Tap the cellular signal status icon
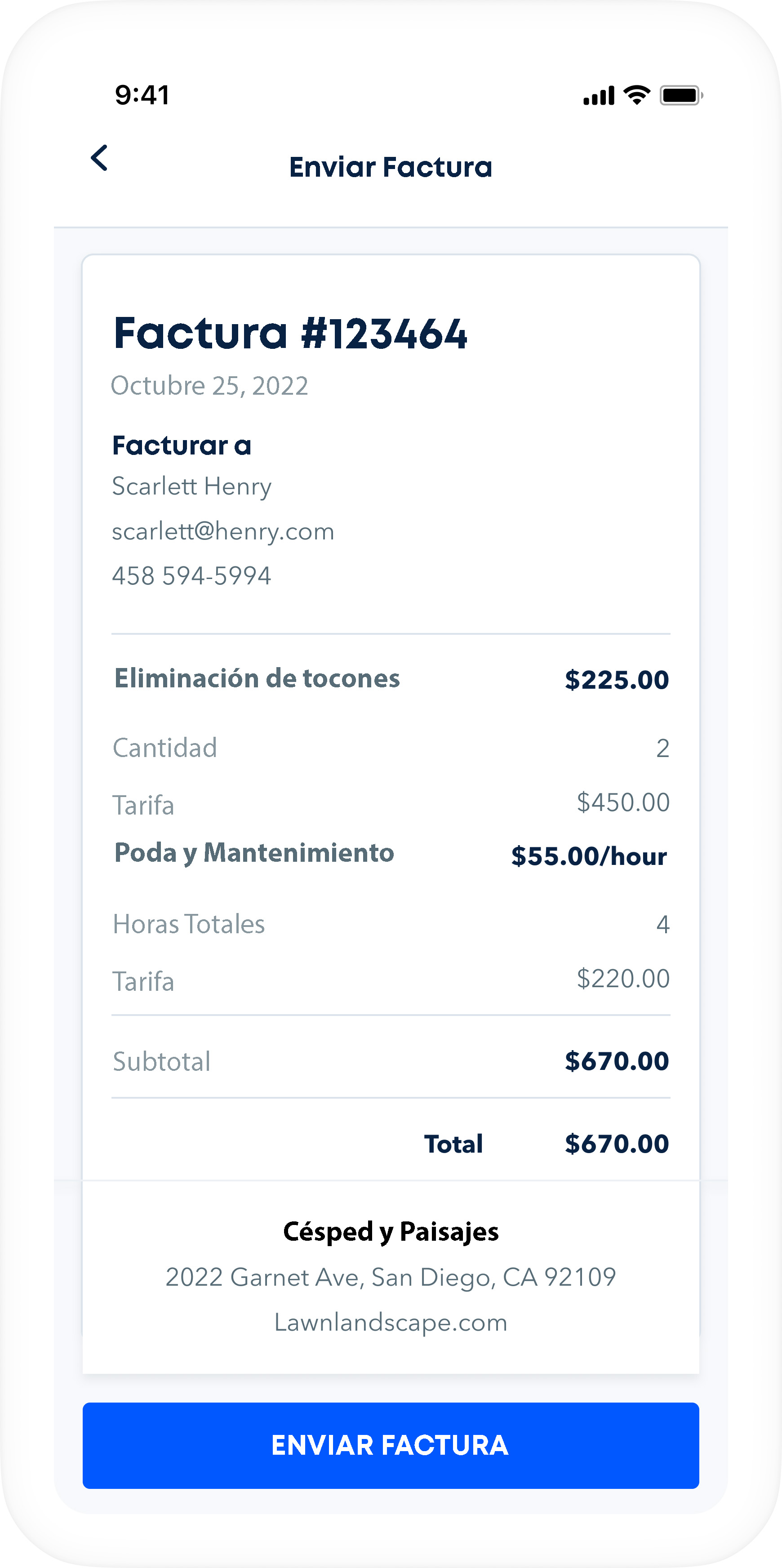 pos(598,96)
